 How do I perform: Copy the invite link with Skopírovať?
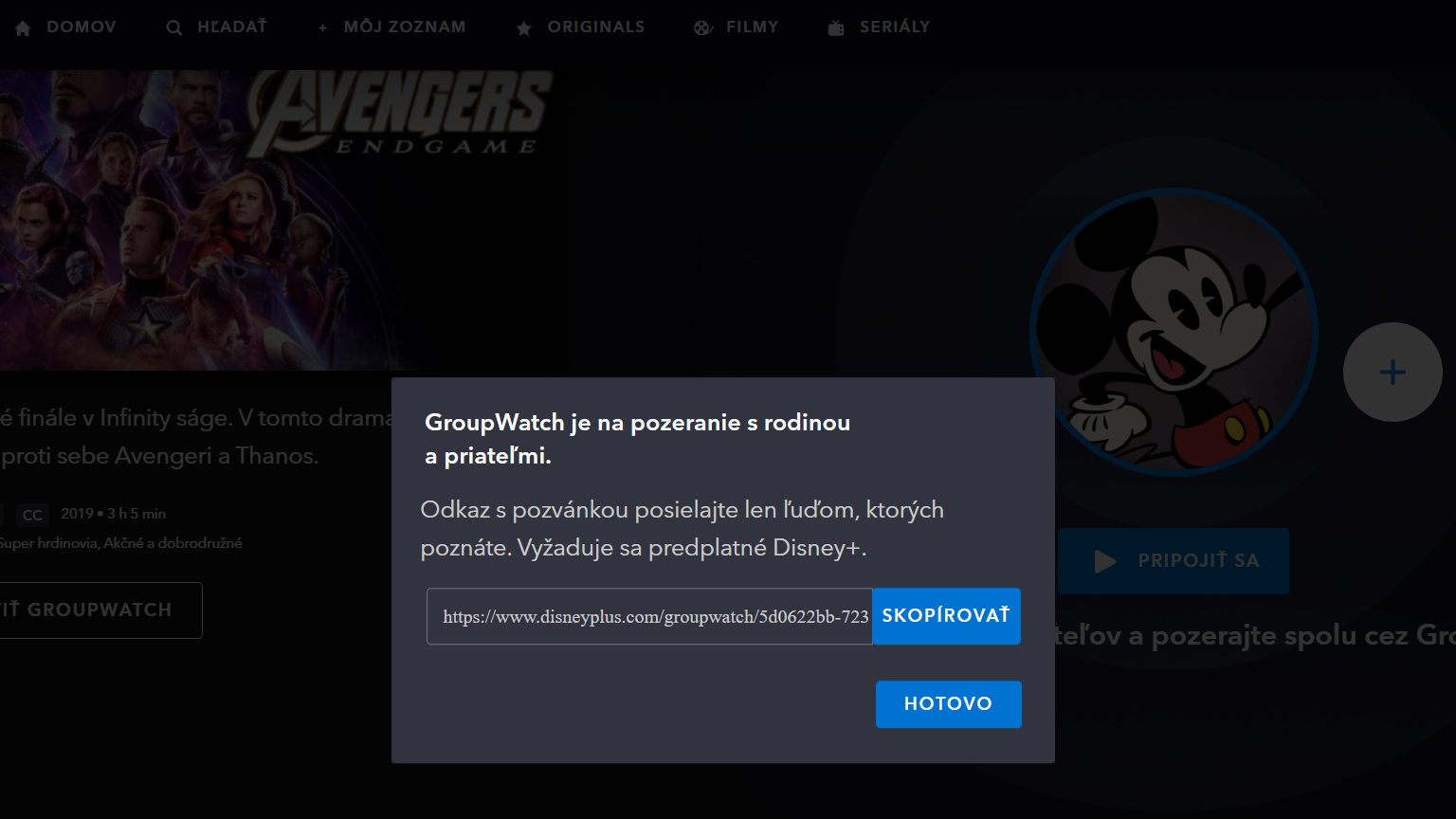click(946, 616)
